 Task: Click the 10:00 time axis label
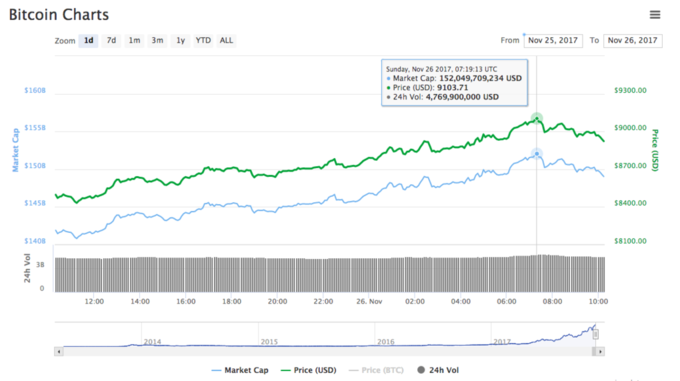click(598, 301)
